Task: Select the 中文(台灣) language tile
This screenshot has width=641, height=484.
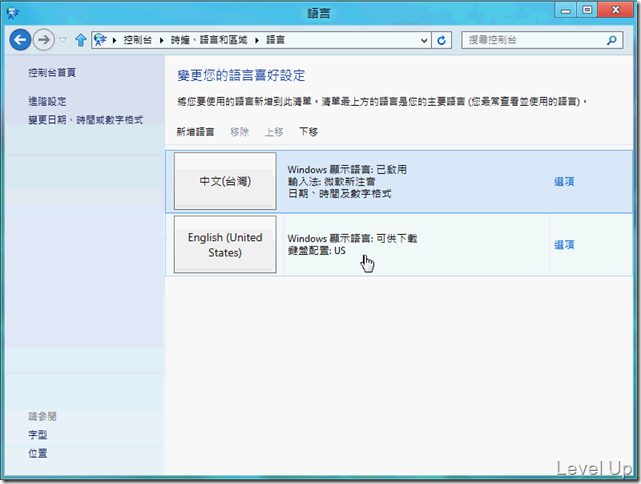Action: point(225,181)
